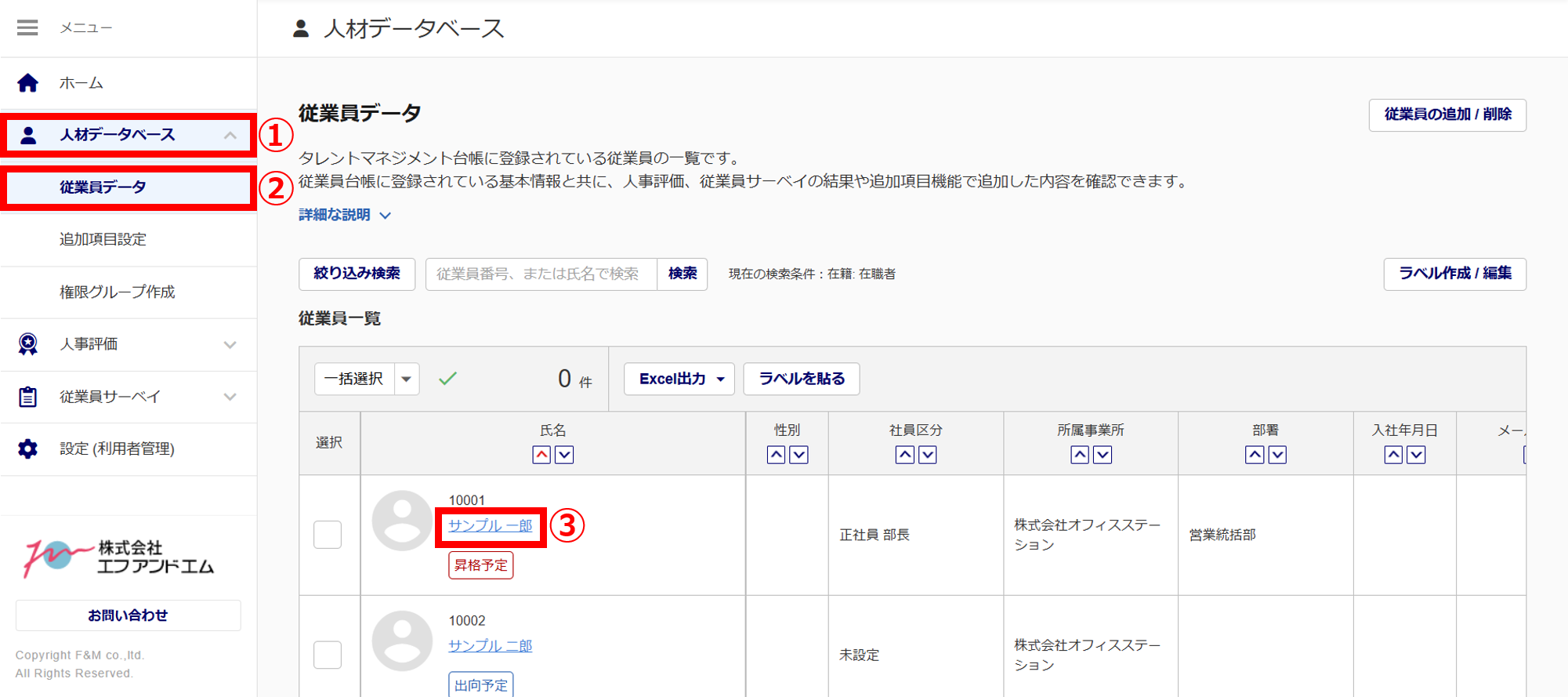Click the 設定 gear icon
The image size is (1568, 697).
click(28, 448)
